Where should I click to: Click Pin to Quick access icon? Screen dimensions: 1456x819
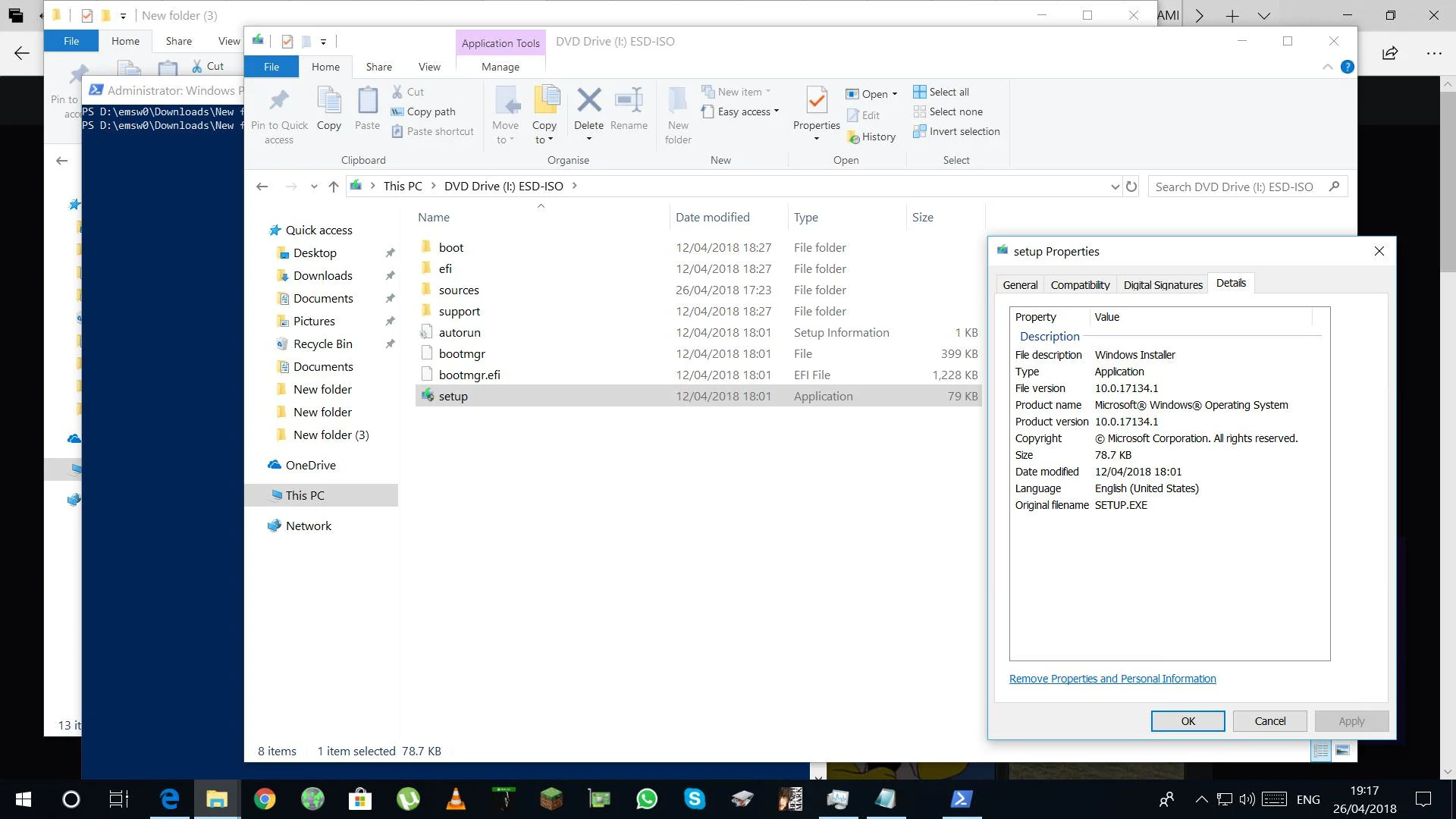click(x=279, y=100)
